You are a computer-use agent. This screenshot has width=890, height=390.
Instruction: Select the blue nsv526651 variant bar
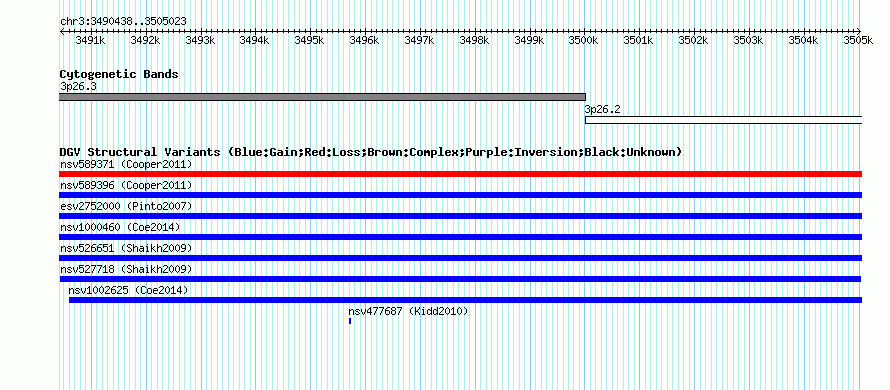460,258
